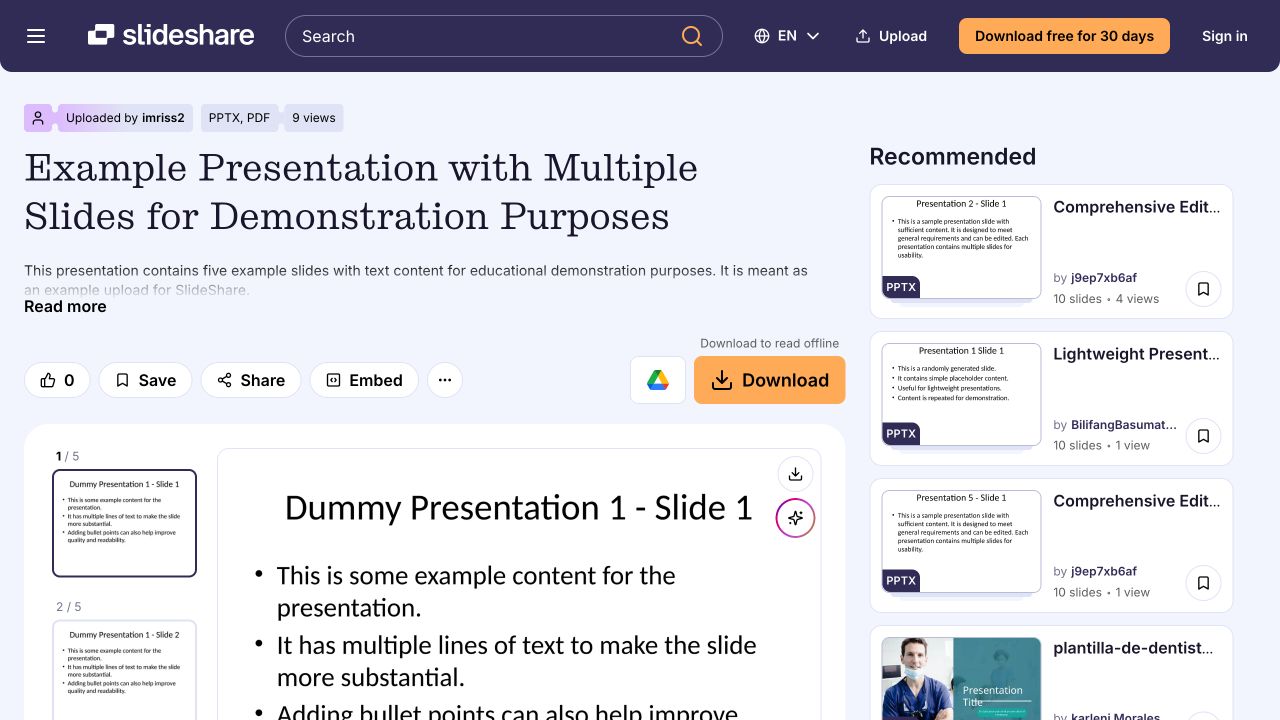Click the 9 views label

[314, 118]
